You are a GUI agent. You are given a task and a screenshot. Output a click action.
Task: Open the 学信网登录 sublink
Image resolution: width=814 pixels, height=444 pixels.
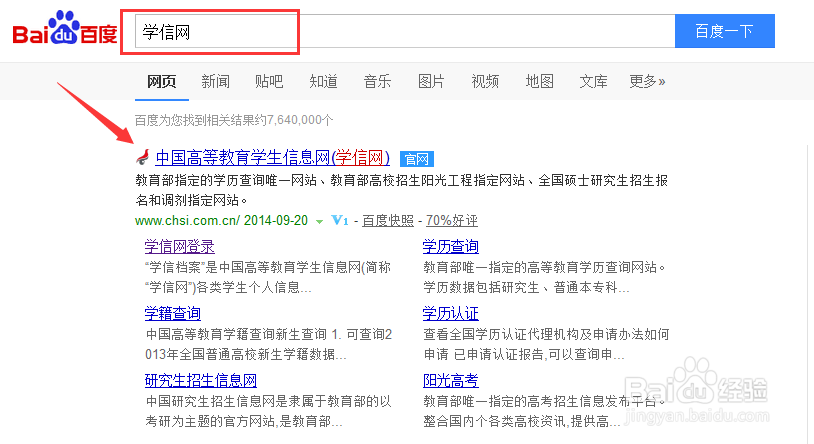180,247
